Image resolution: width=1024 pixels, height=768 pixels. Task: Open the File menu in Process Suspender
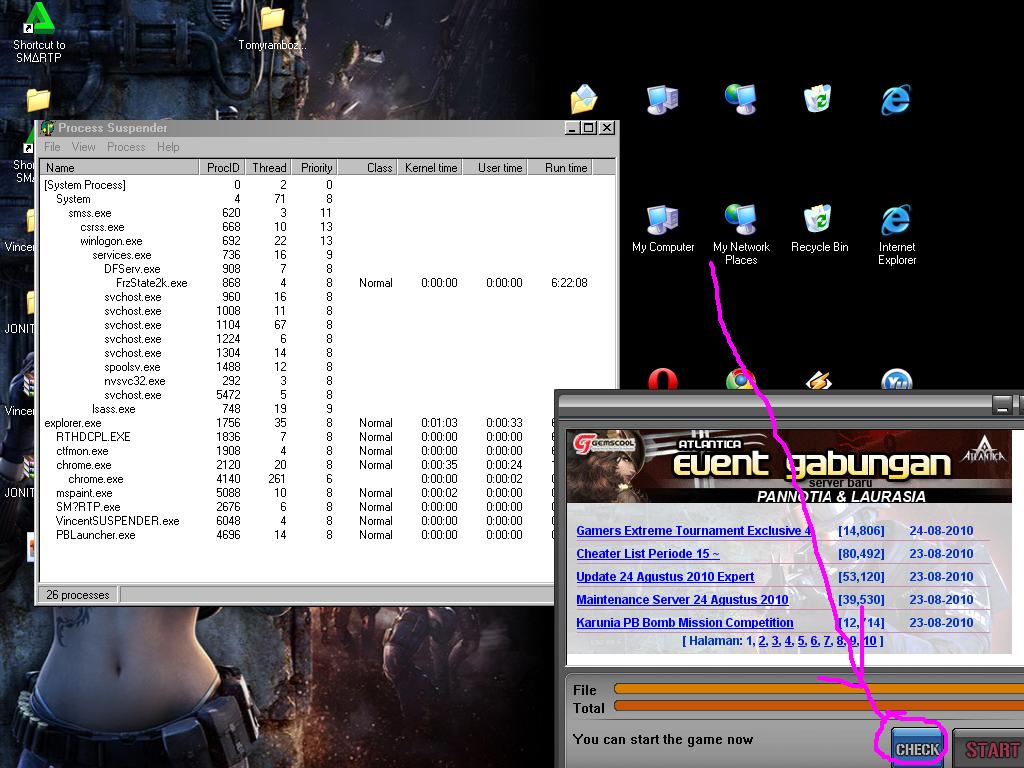pos(52,147)
